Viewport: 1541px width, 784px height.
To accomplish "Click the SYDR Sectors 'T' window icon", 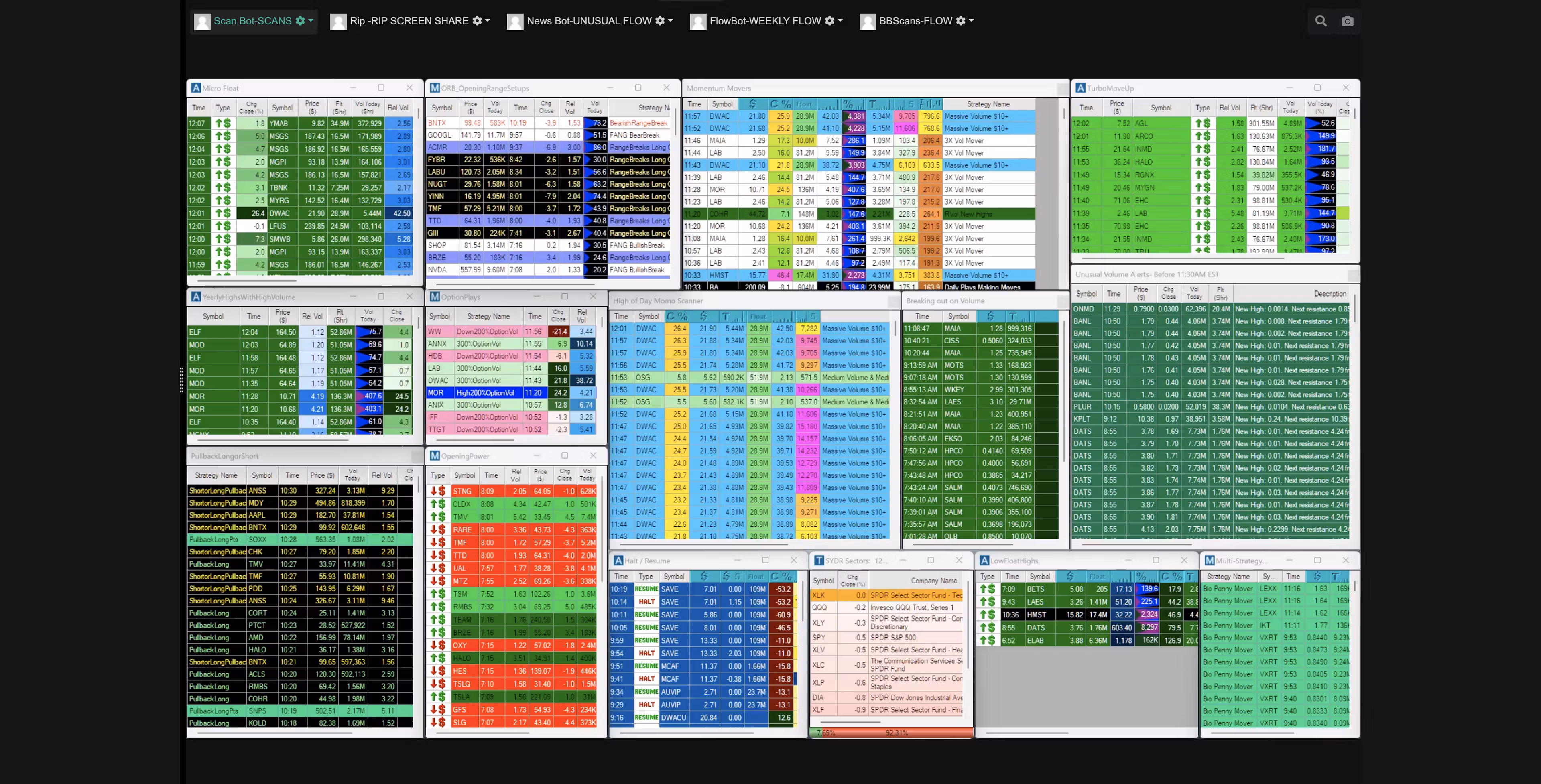I will pos(819,561).
